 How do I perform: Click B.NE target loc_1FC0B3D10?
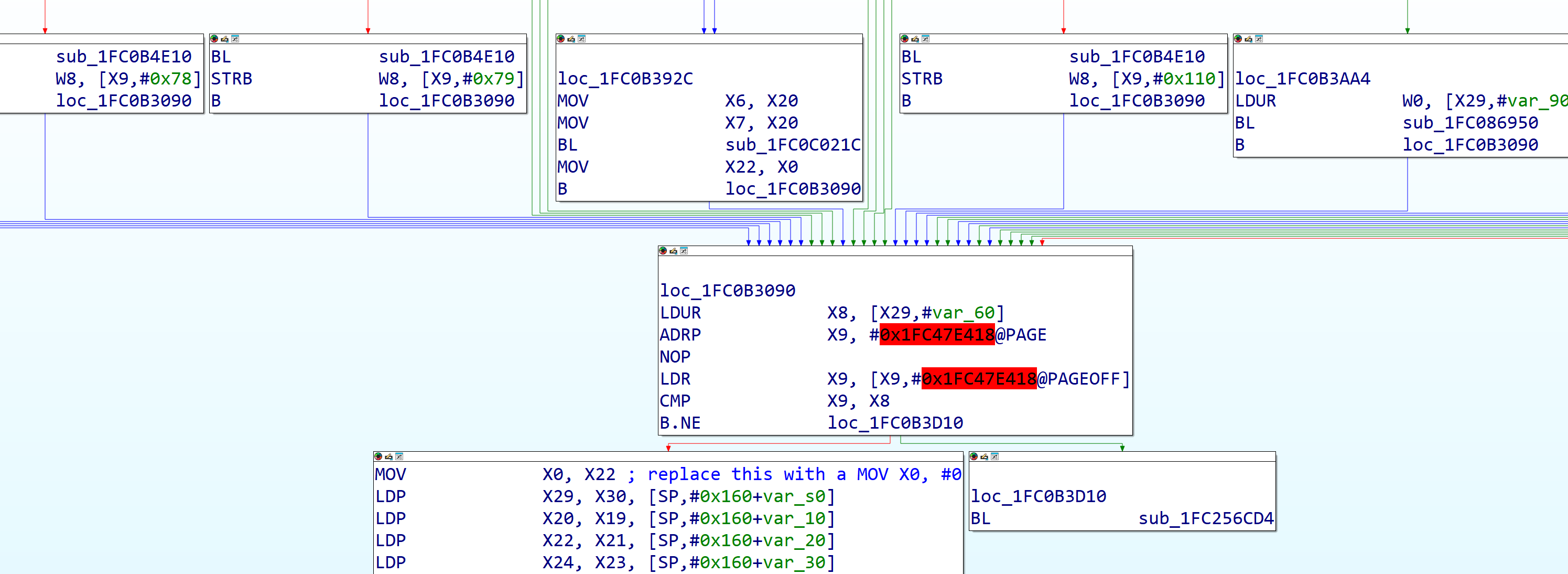point(895,423)
